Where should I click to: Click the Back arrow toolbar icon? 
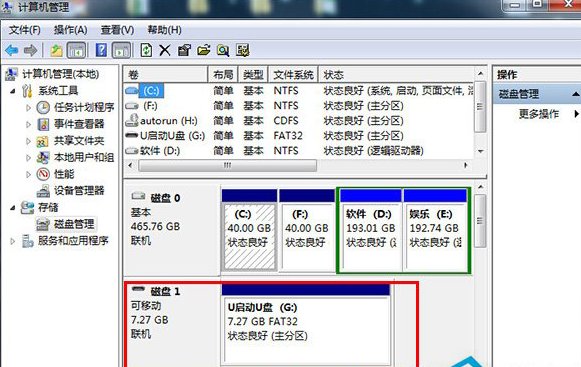click(12, 50)
